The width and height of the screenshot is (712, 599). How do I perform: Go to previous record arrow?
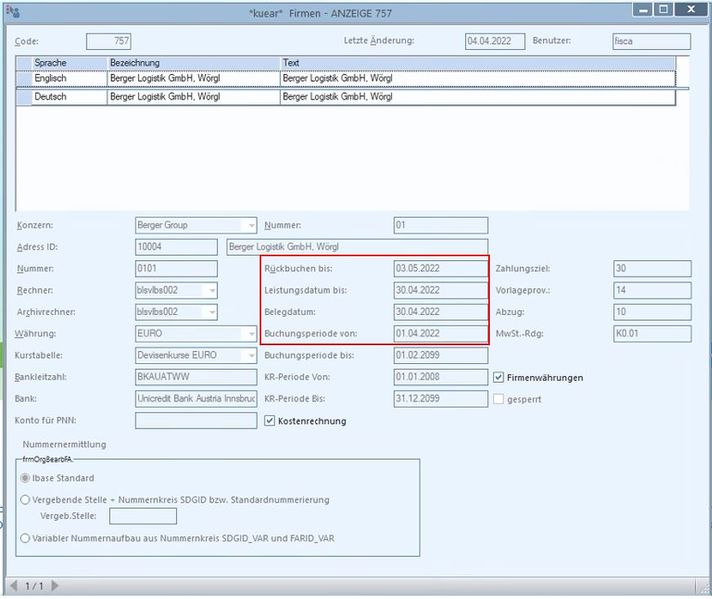coord(14,585)
